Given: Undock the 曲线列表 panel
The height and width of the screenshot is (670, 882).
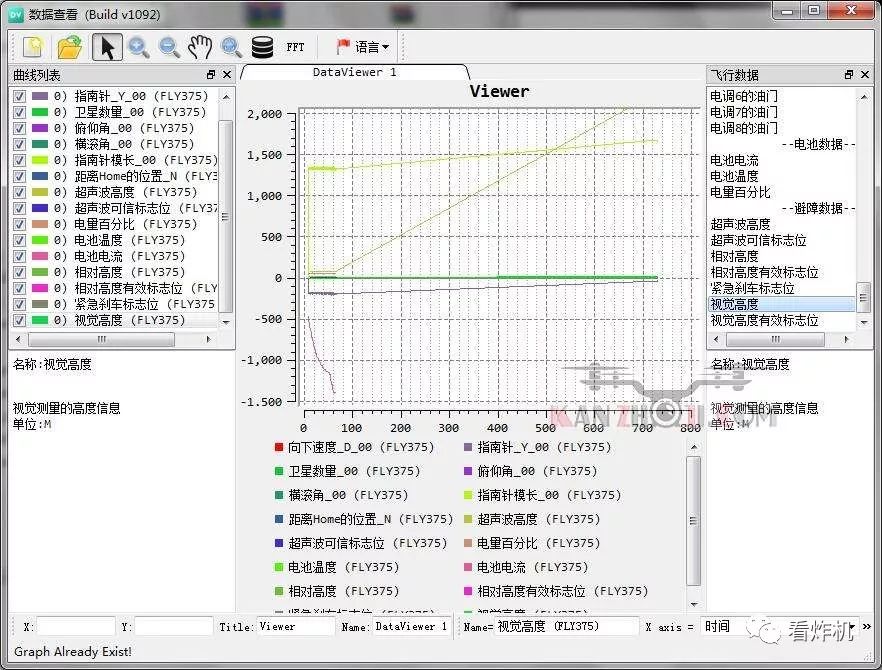Looking at the screenshot, I should 210,74.
